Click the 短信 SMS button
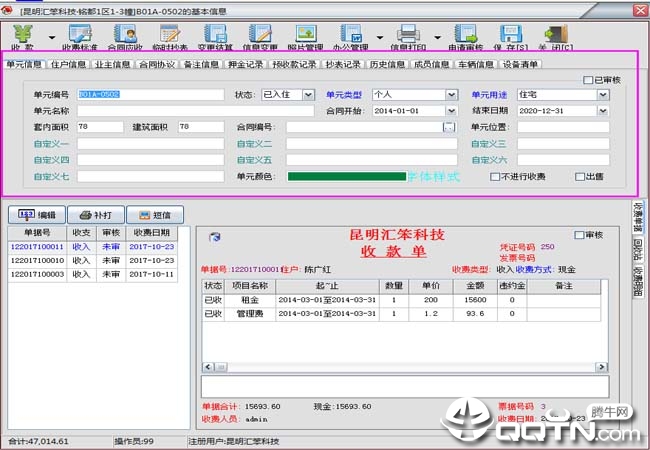Image resolution: width=650 pixels, height=450 pixels. [x=155, y=215]
